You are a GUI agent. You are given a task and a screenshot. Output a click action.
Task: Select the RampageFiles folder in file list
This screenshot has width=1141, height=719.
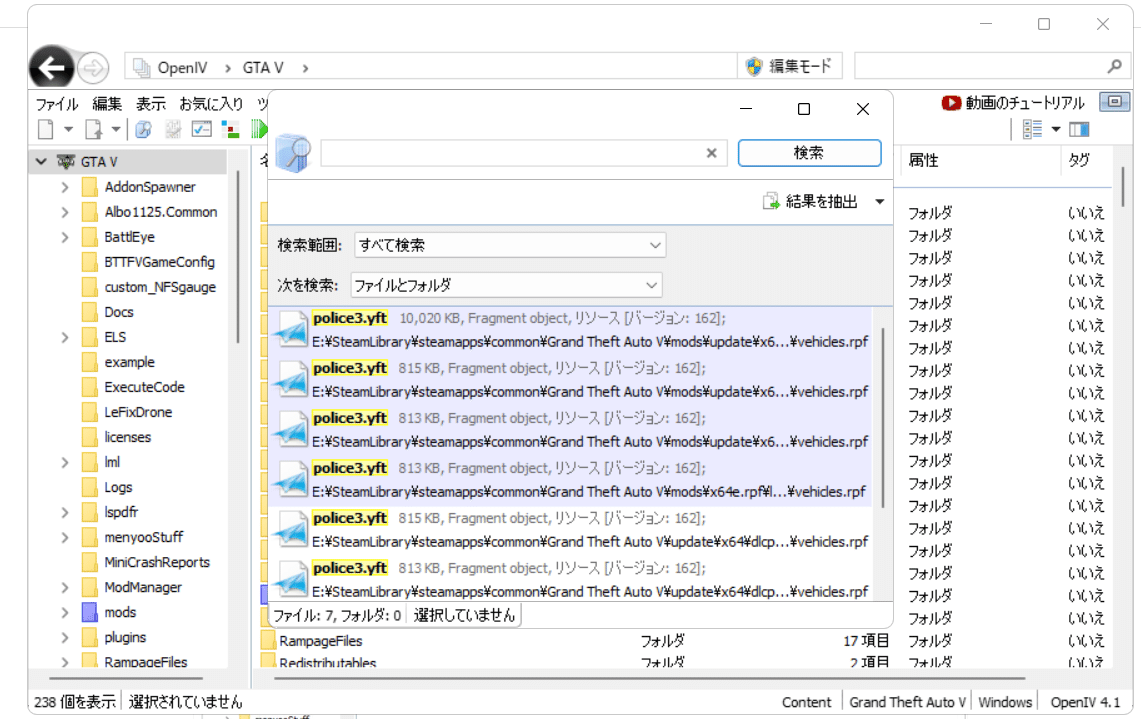[320, 641]
